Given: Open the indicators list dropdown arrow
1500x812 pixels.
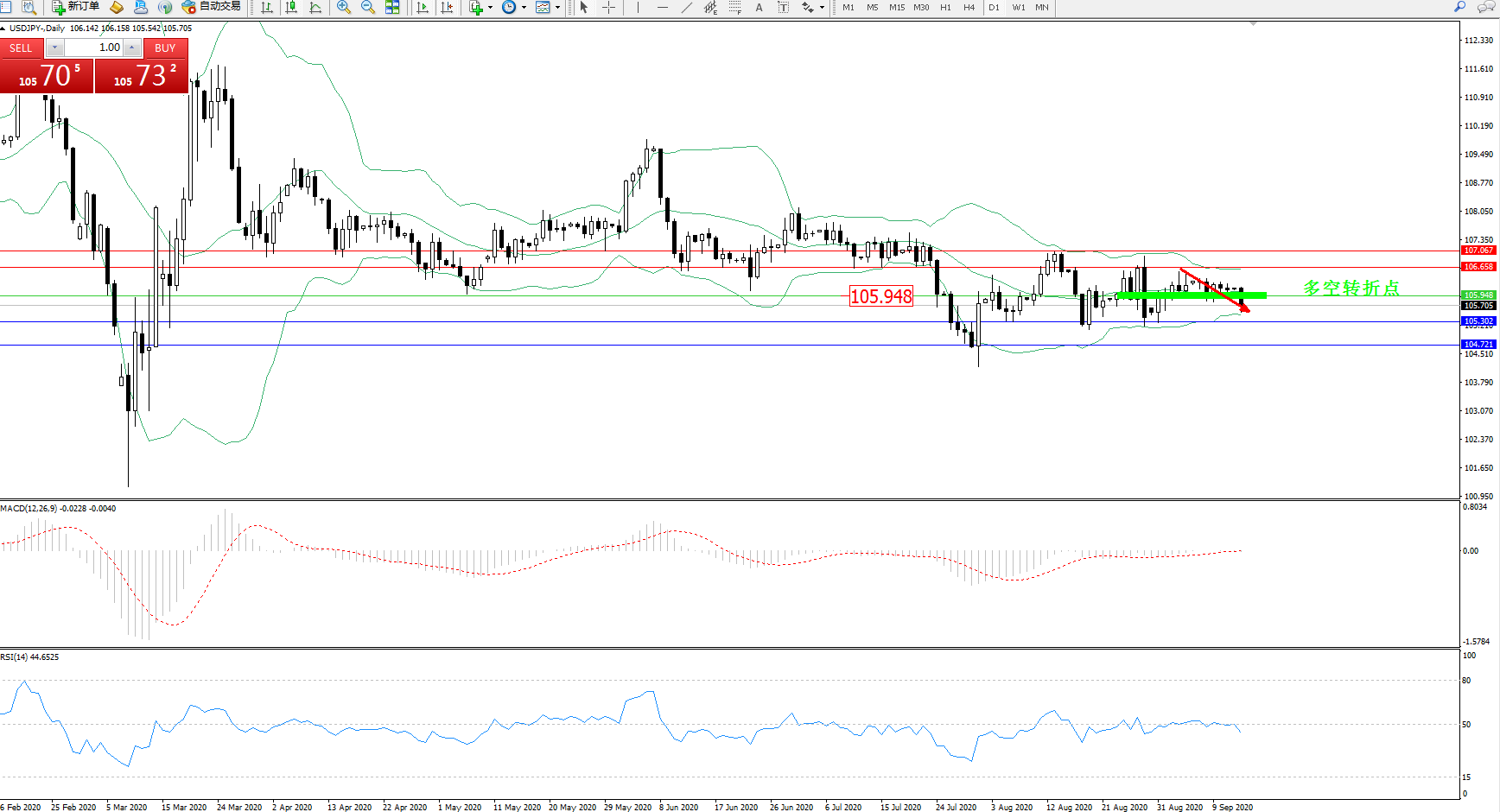Looking at the screenshot, I should coord(490,8).
